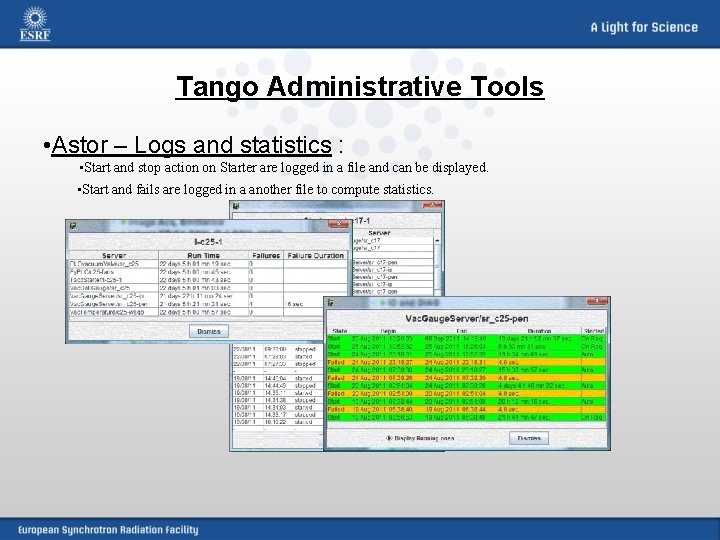Select the VacGaugeServer/sr_c25-pen row in l-c25-1
The width and height of the screenshot is (720, 540).
(x=208, y=304)
